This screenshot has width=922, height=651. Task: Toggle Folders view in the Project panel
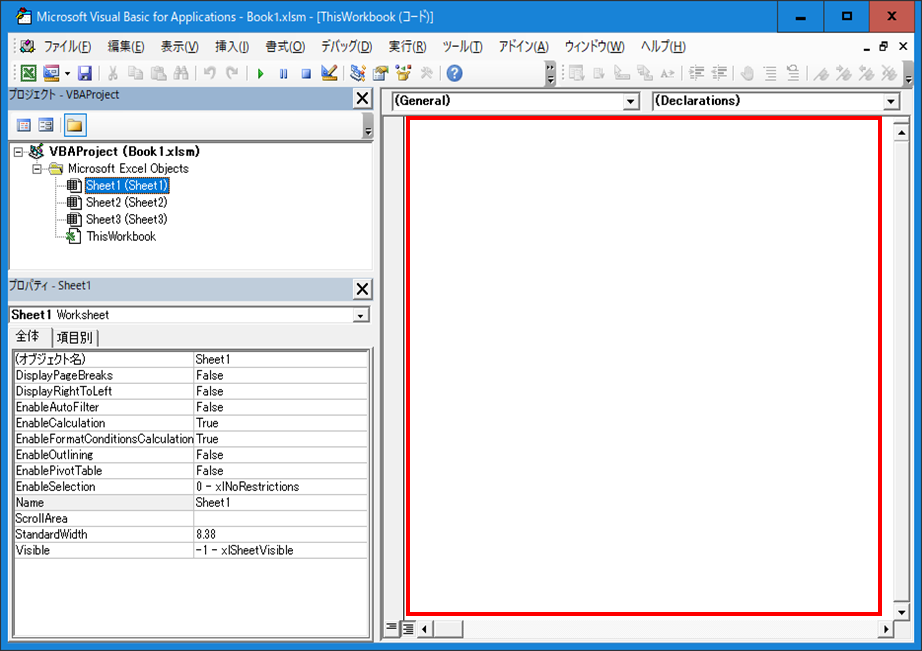pos(75,125)
